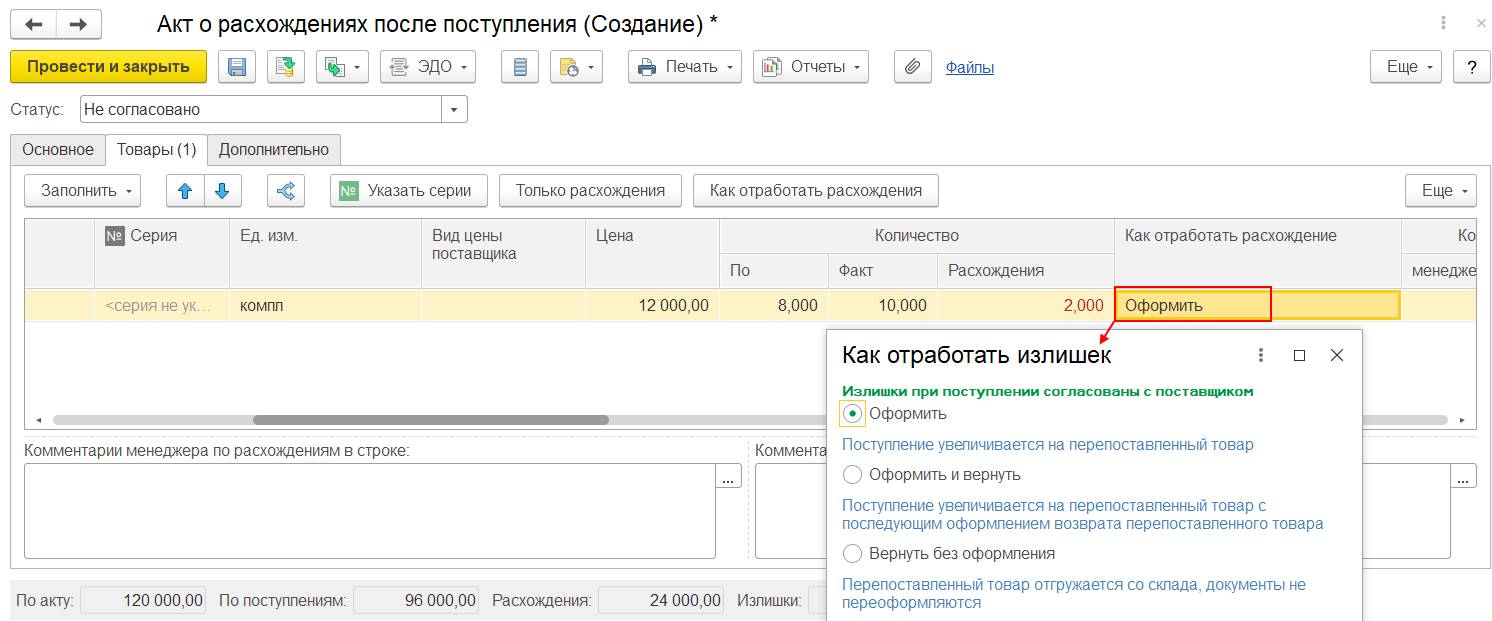Click the post document icon
The image size is (1492, 621).
pos(285,67)
